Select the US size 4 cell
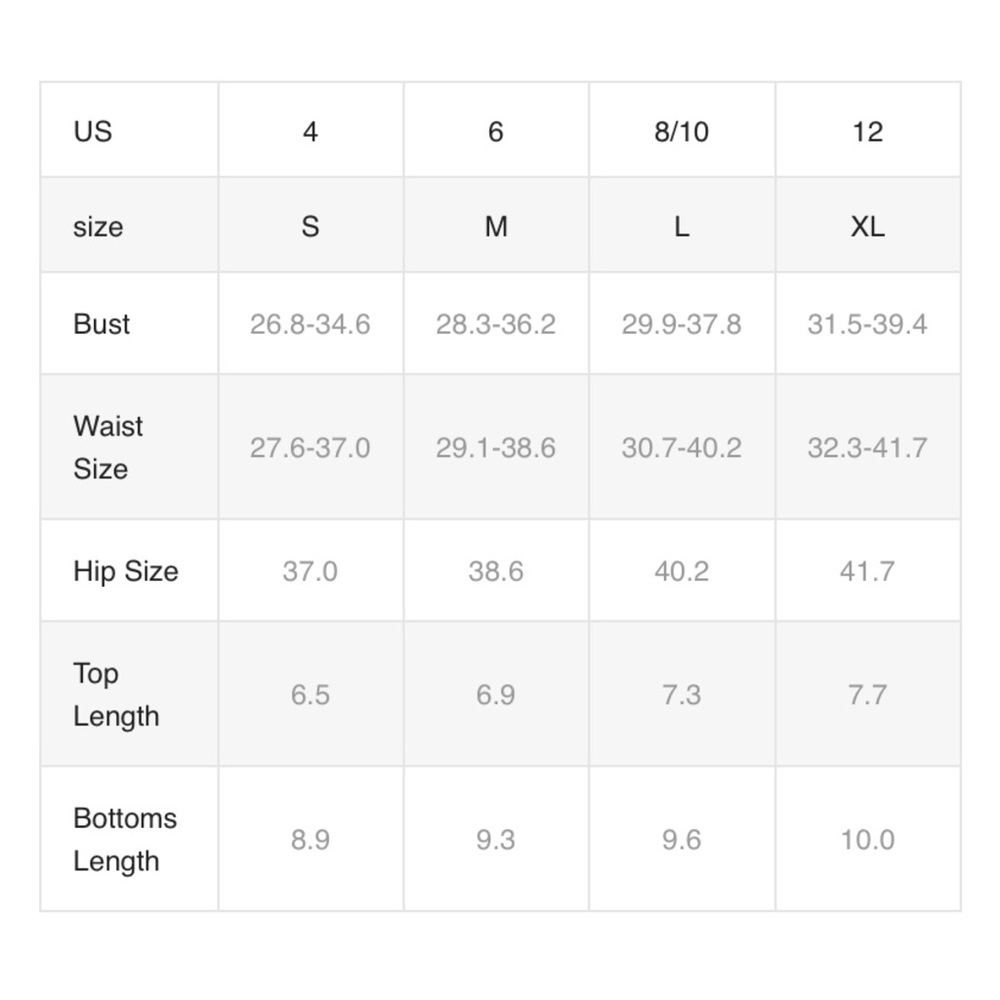 click(x=311, y=130)
